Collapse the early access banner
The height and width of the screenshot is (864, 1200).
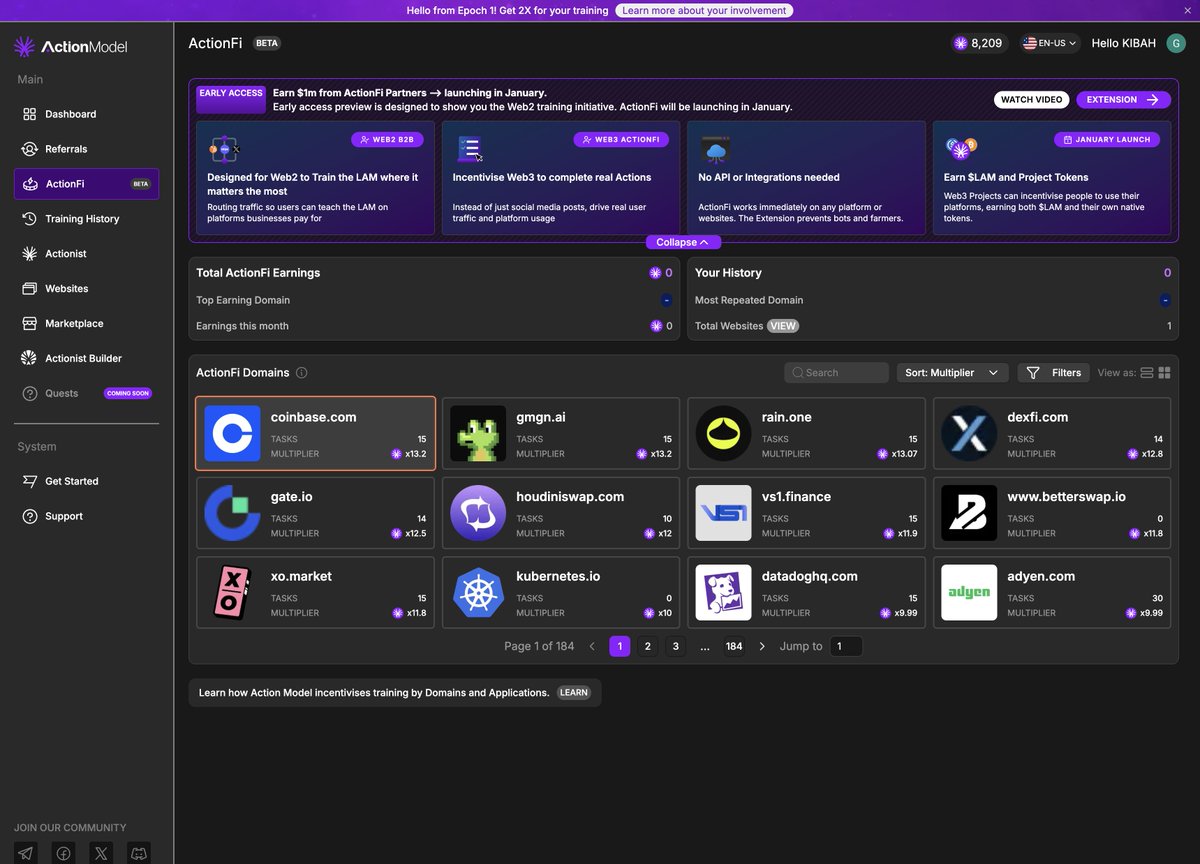683,242
